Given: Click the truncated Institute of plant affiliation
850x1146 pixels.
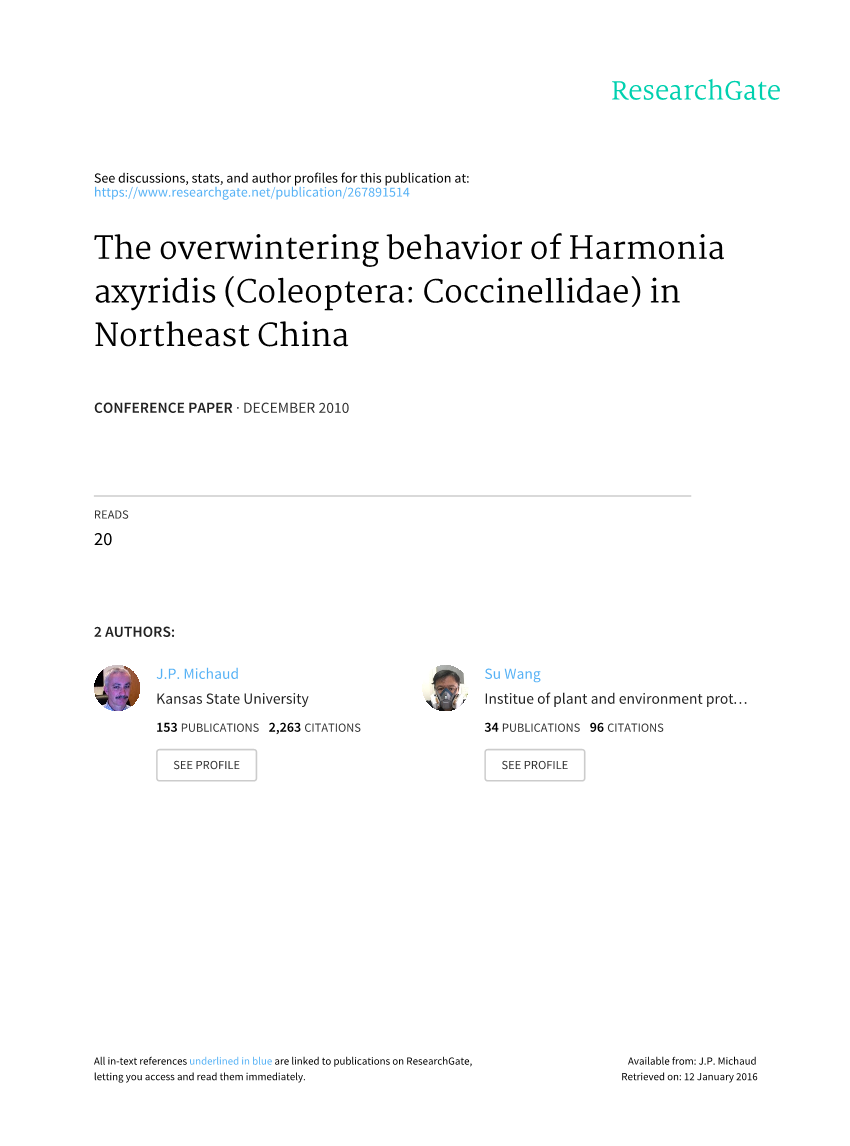Looking at the screenshot, I should 615,699.
